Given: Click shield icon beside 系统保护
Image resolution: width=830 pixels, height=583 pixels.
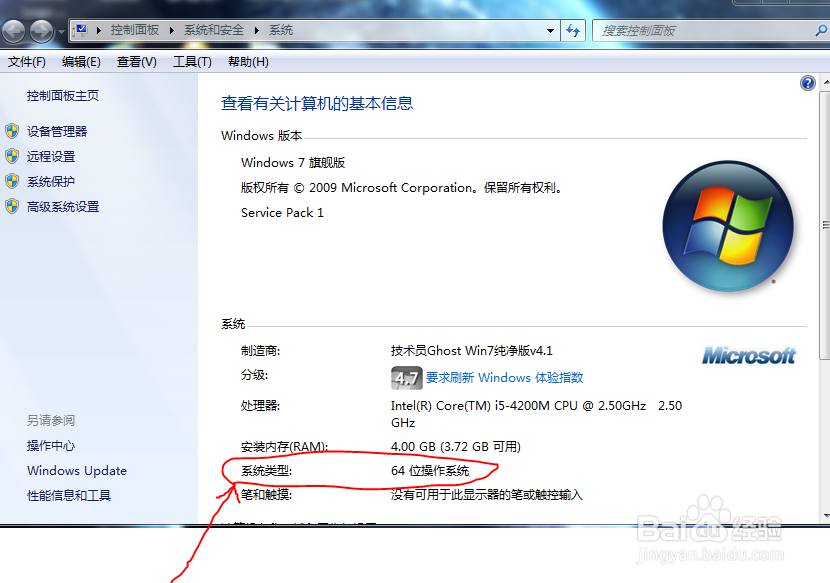Looking at the screenshot, I should click(x=12, y=181).
